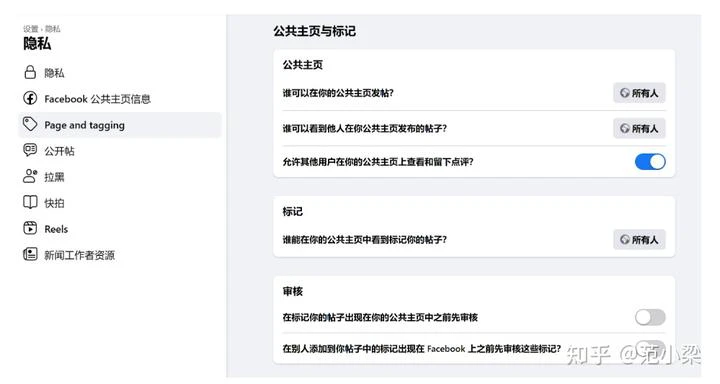Click the newspaper icon for 新闻工作者资源
The height and width of the screenshot is (384, 720).
(x=30, y=254)
